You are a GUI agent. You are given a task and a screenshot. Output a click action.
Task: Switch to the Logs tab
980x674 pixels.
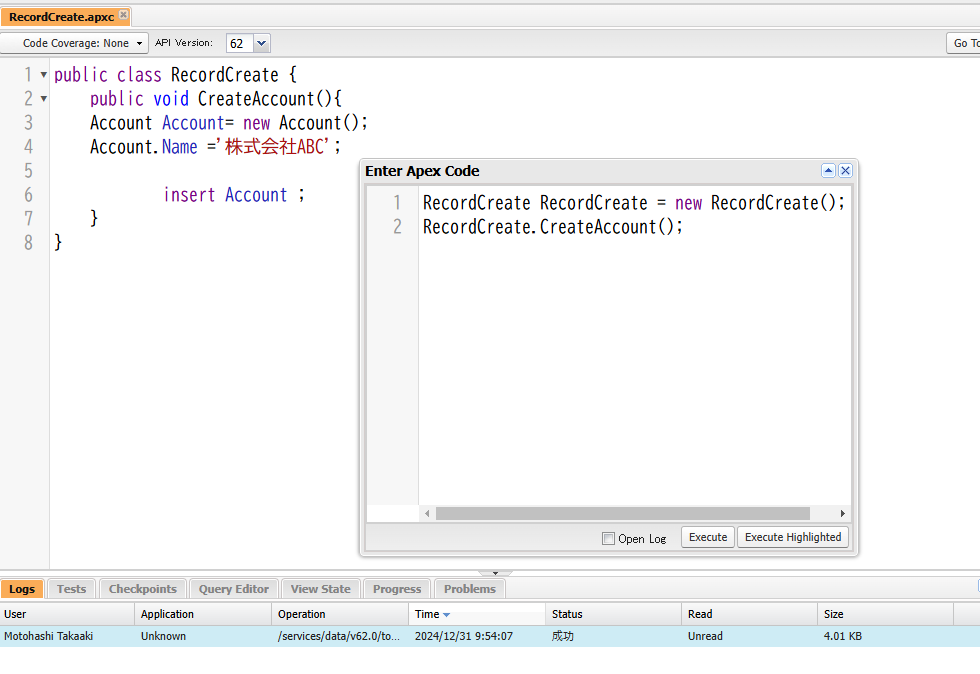pos(22,589)
